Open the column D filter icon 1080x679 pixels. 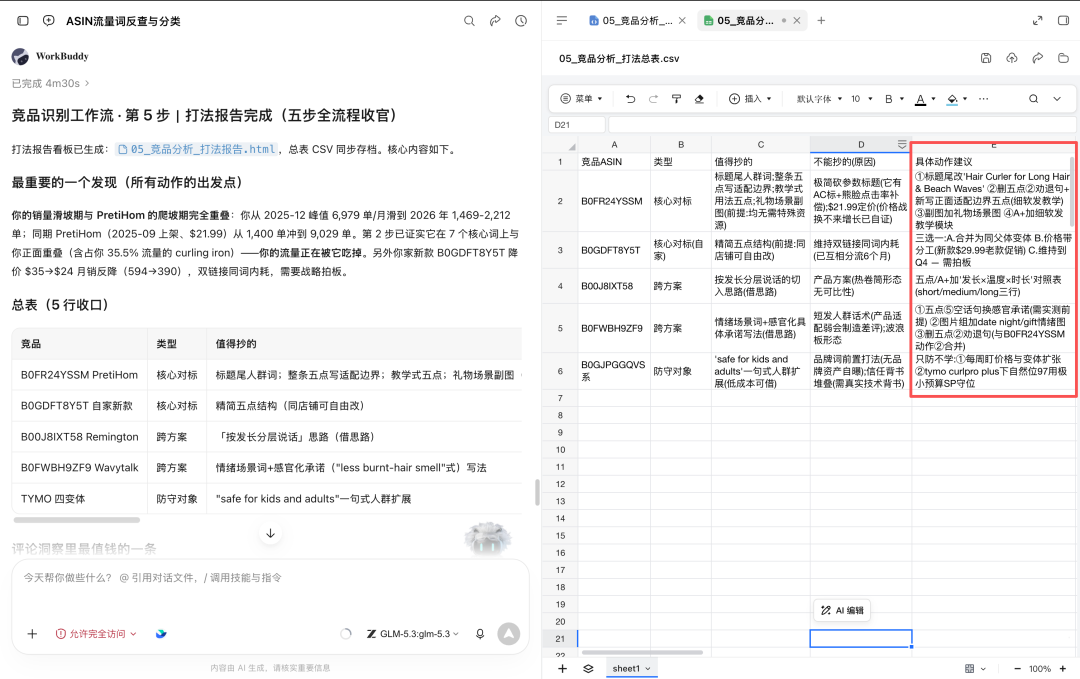click(902, 144)
